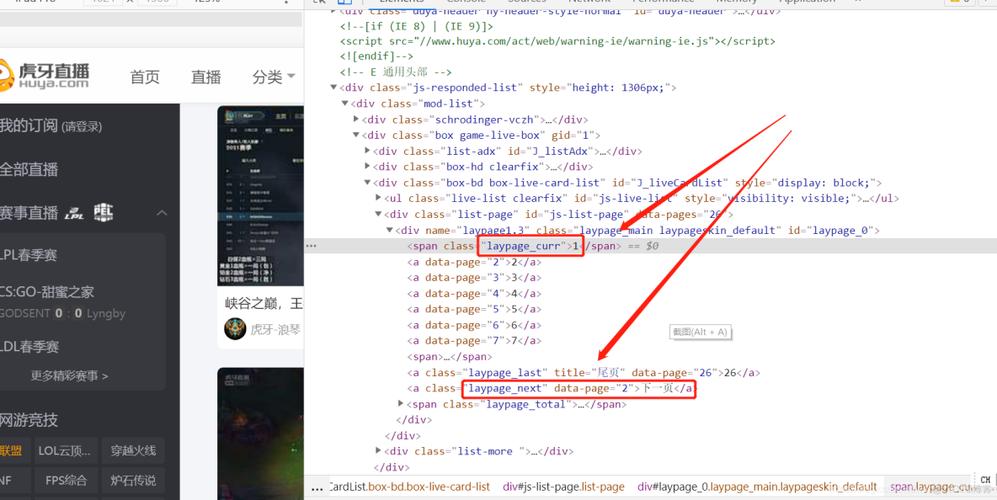Click the LPL league icon beside 赛事直播

tap(74, 213)
